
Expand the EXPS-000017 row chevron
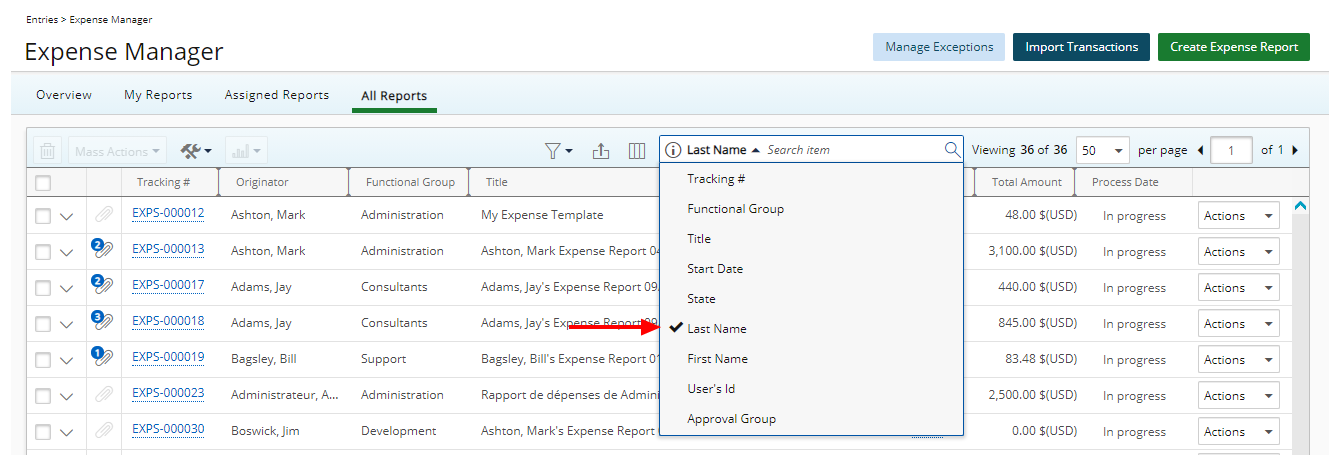(67, 288)
